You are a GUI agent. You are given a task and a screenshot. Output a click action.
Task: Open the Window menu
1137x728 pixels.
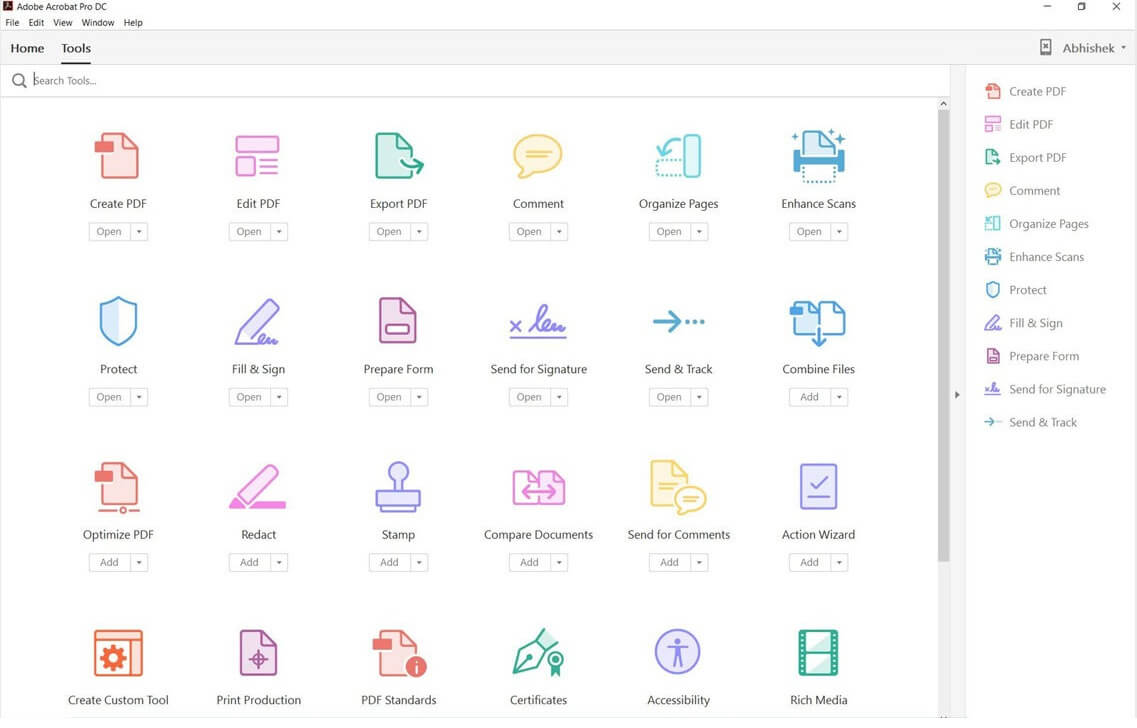[x=98, y=22]
